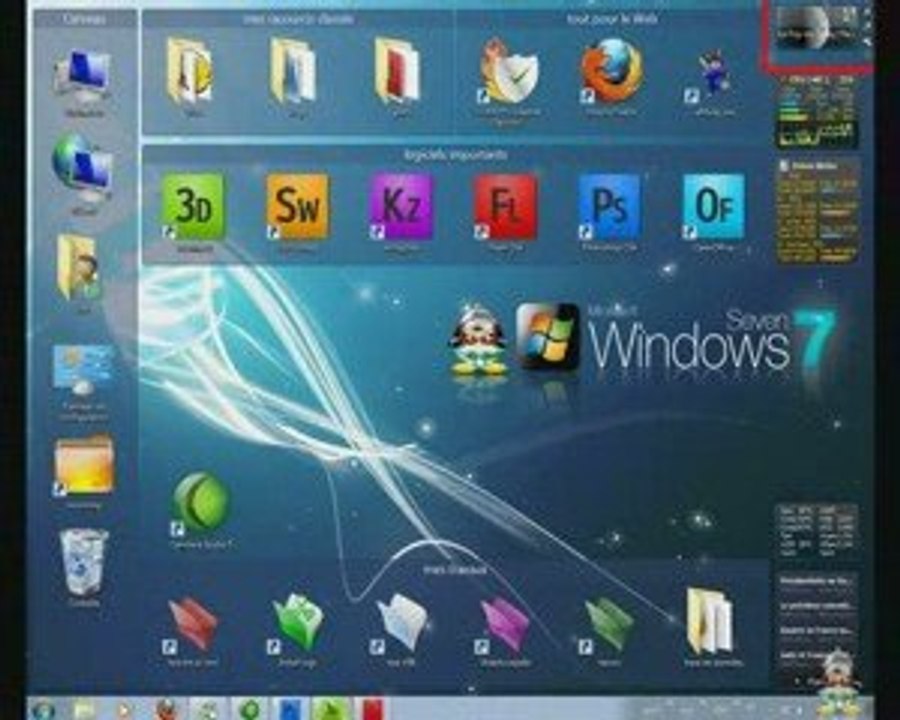Open the Network icon with globe
Screen dimensions: 900x720
82,167
